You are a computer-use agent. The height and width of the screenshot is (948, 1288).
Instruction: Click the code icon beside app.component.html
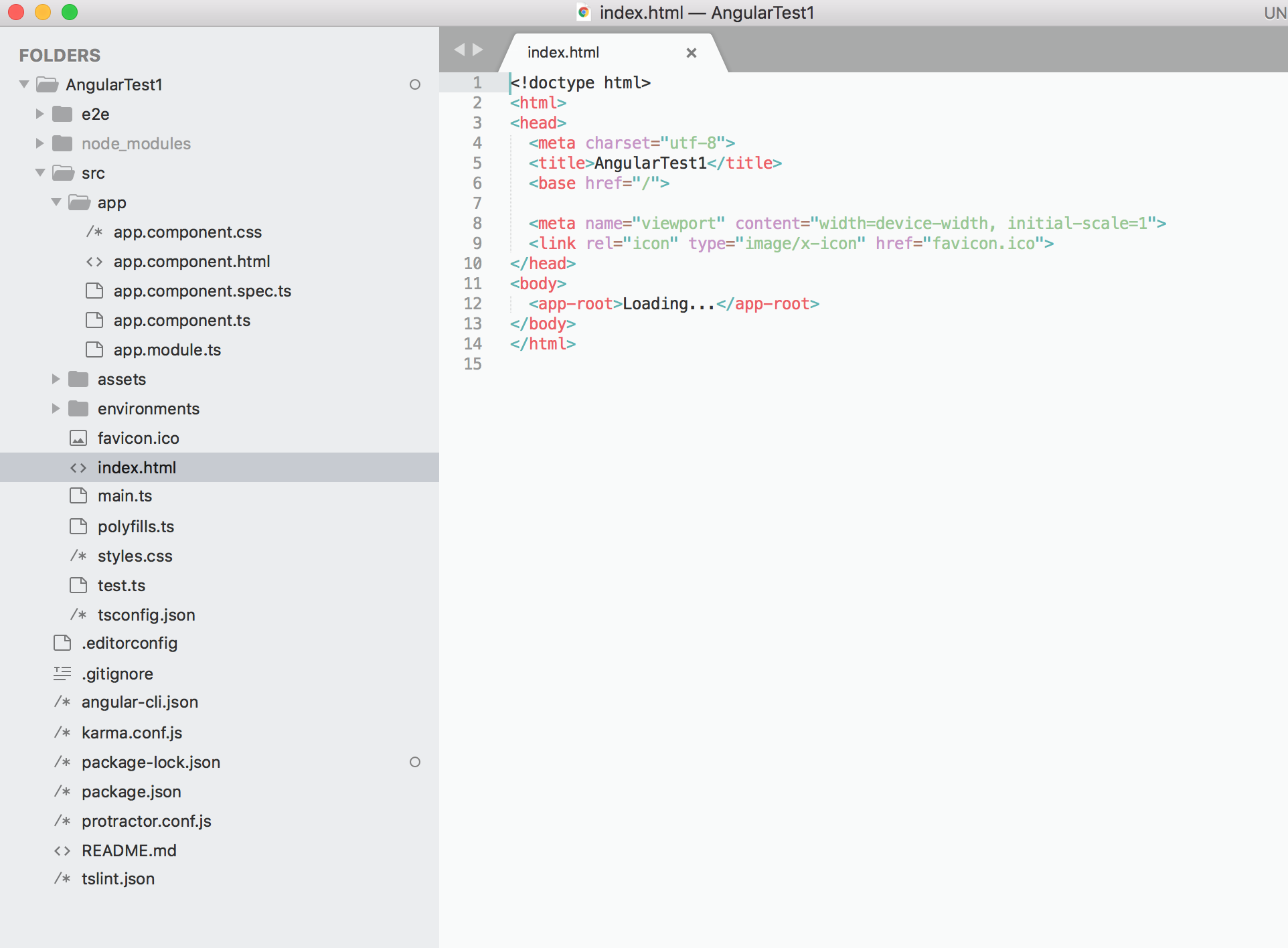(94, 262)
